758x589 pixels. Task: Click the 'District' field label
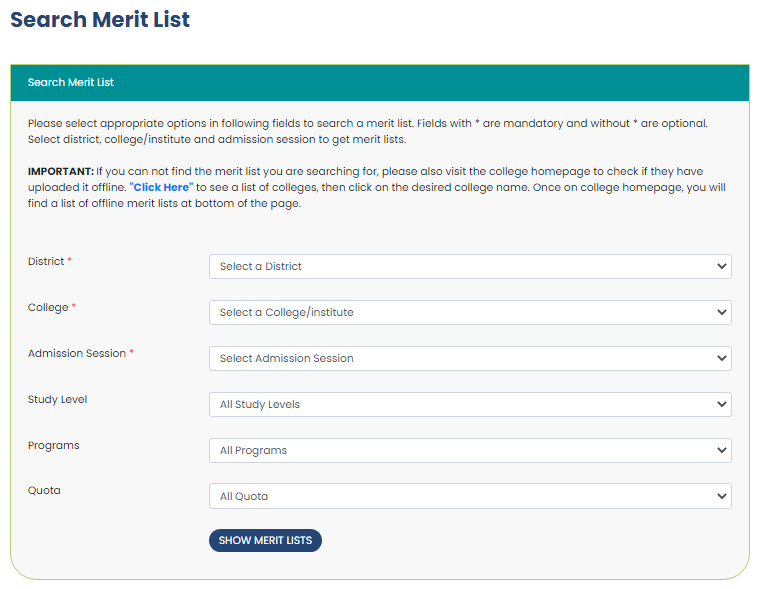click(46, 262)
